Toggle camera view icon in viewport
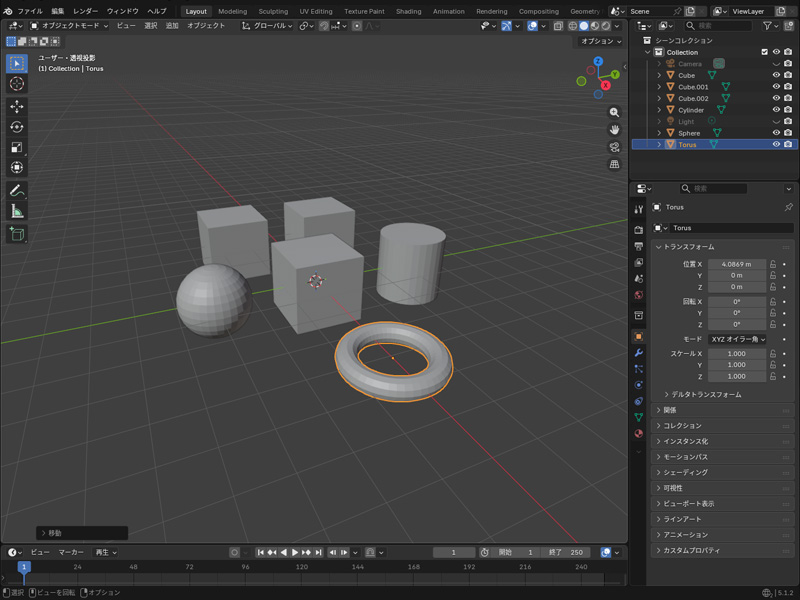This screenshot has width=800, height=600. coord(614,147)
